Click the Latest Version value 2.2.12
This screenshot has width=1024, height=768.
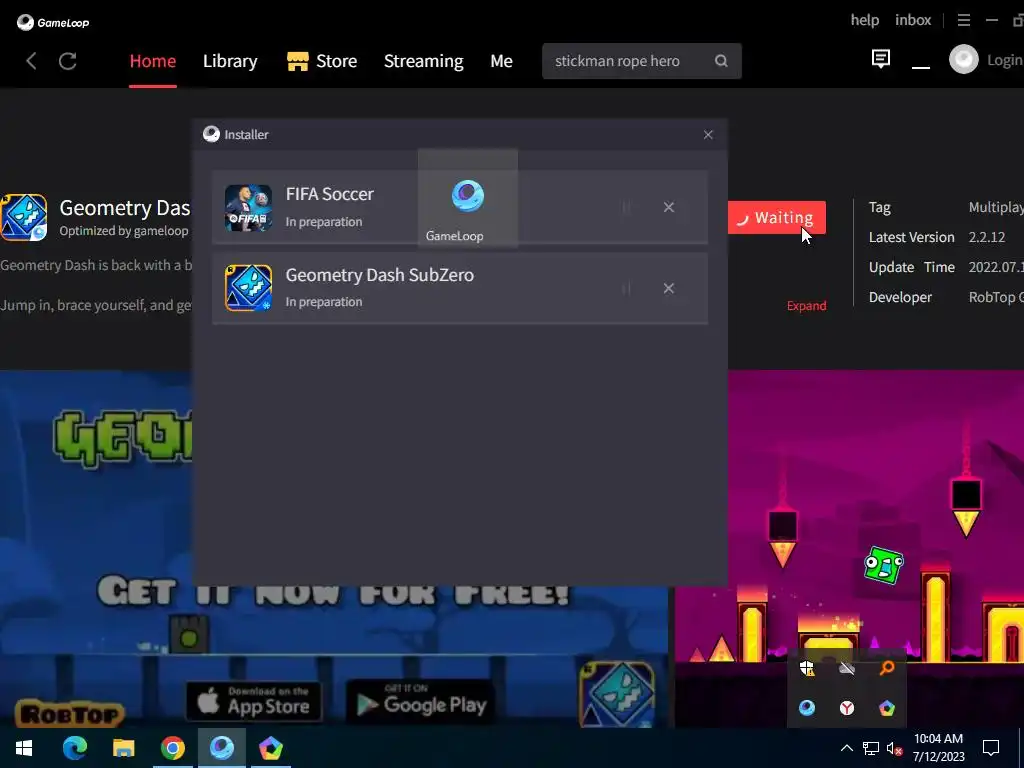(987, 237)
